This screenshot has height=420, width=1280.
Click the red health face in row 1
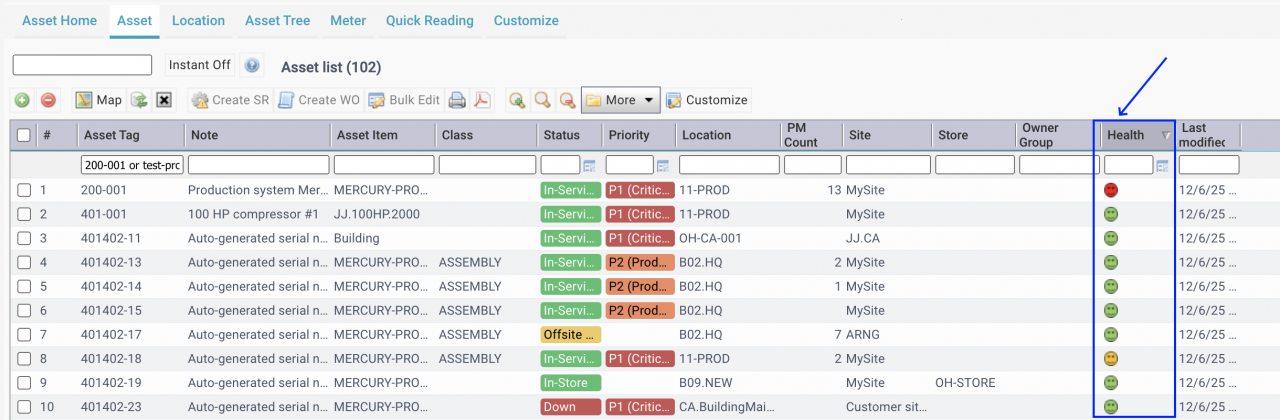pos(1110,190)
